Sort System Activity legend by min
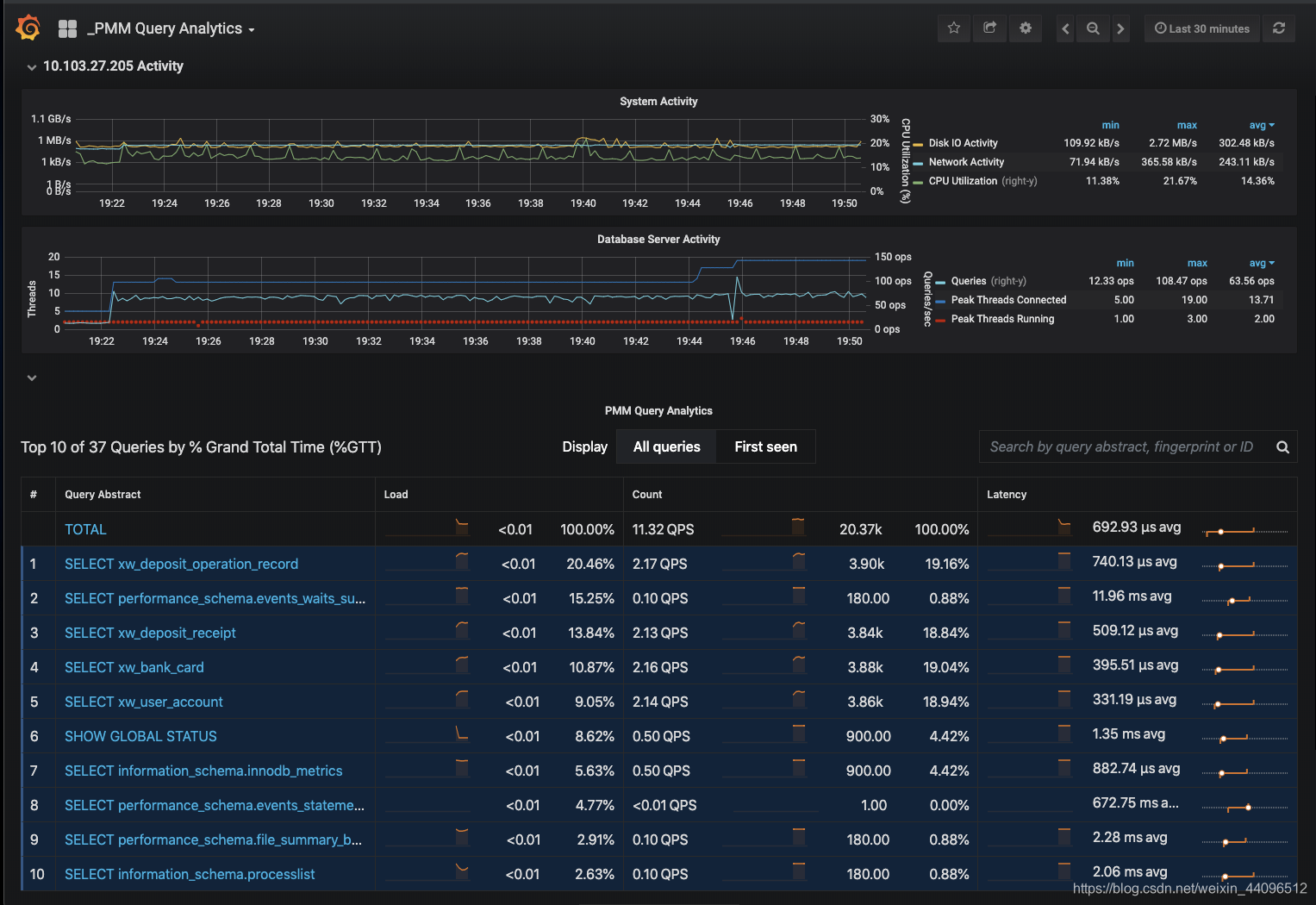This screenshot has width=1316, height=905. pyautogui.click(x=1110, y=125)
